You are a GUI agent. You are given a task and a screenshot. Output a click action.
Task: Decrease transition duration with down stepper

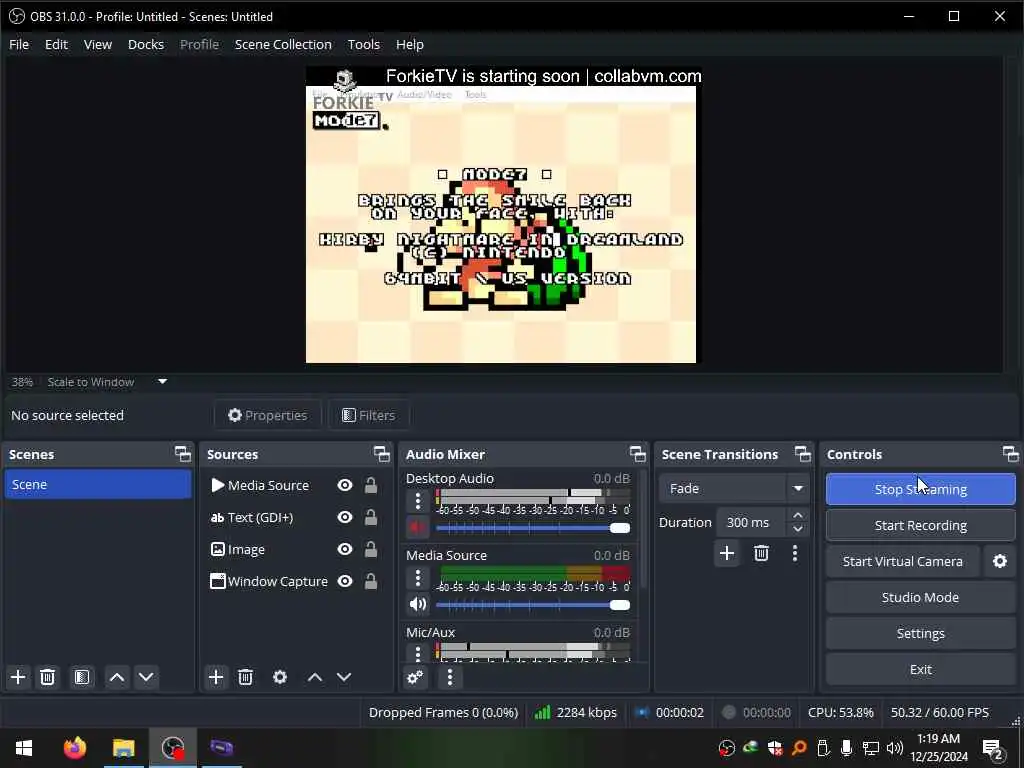797,529
